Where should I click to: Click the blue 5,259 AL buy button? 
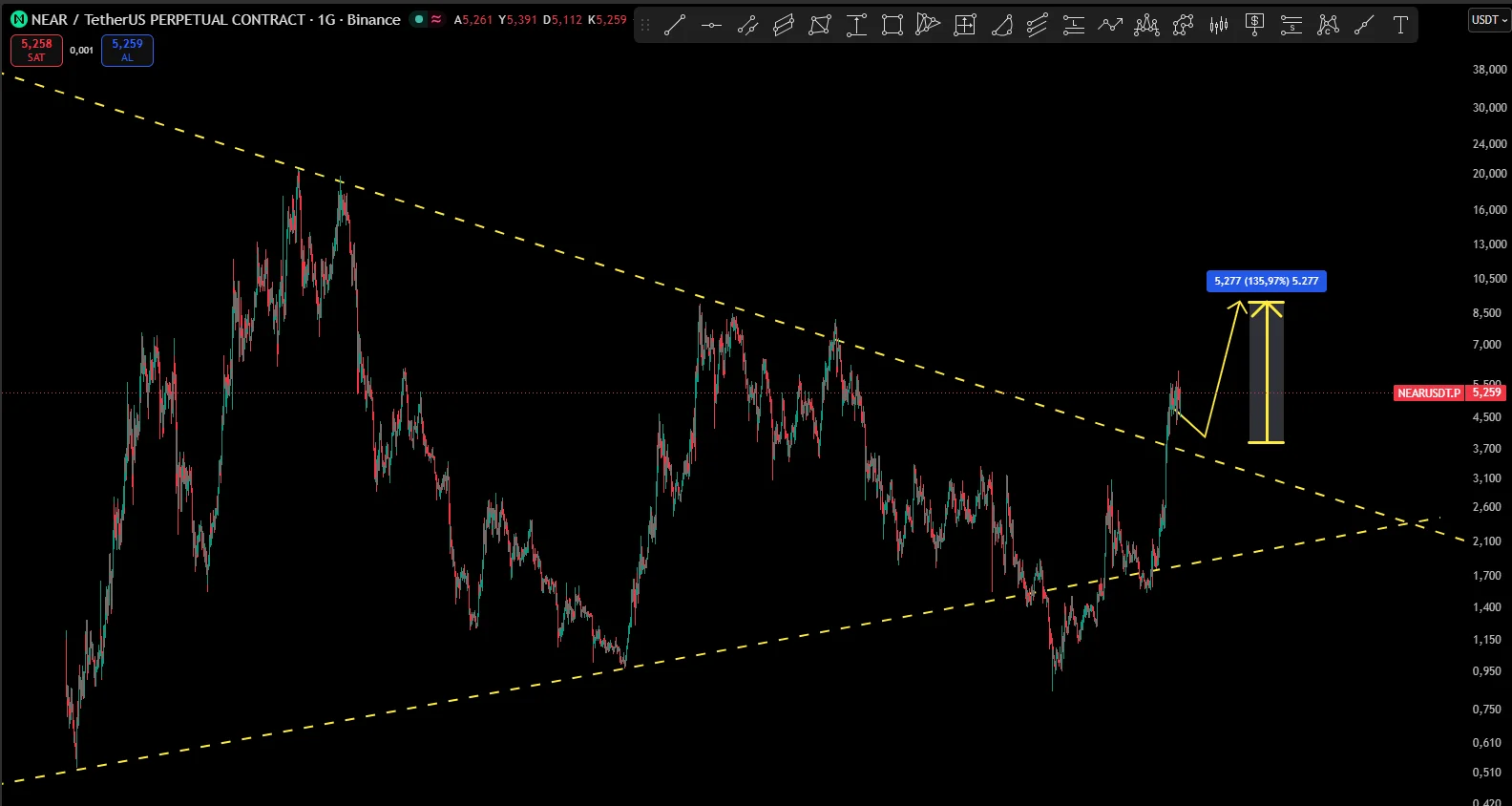point(127,51)
